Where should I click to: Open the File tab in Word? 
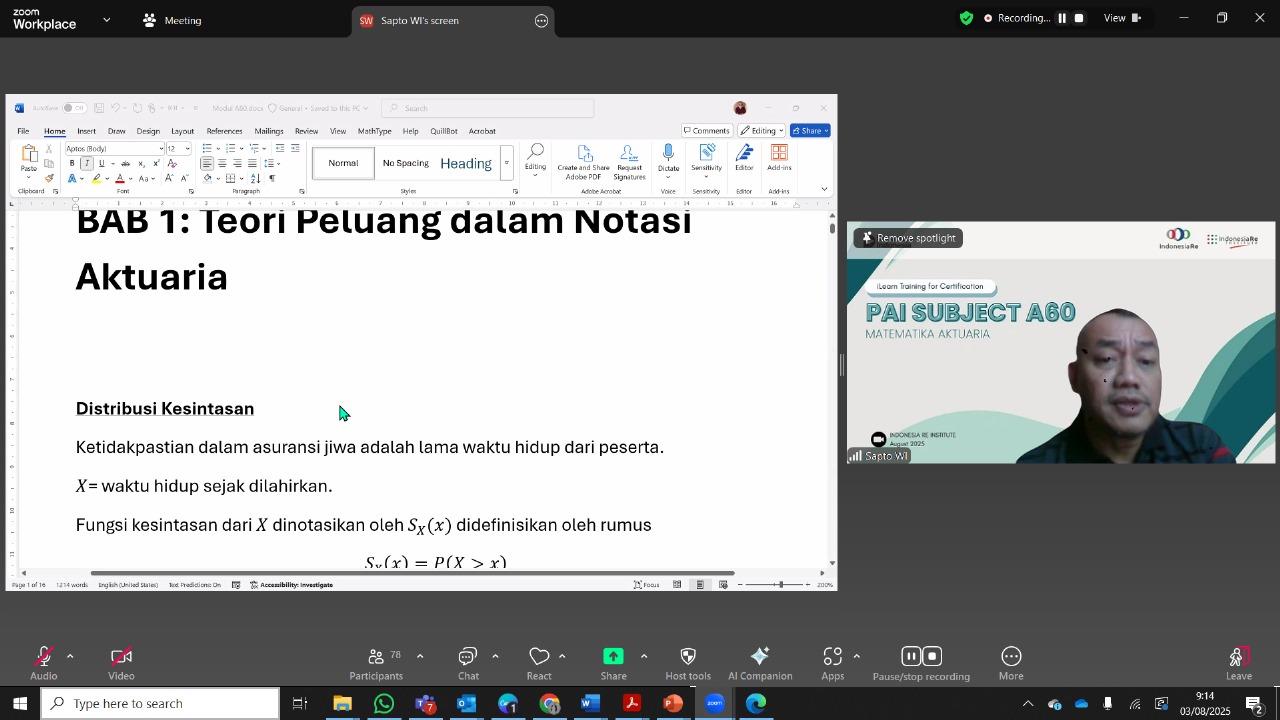(x=23, y=131)
